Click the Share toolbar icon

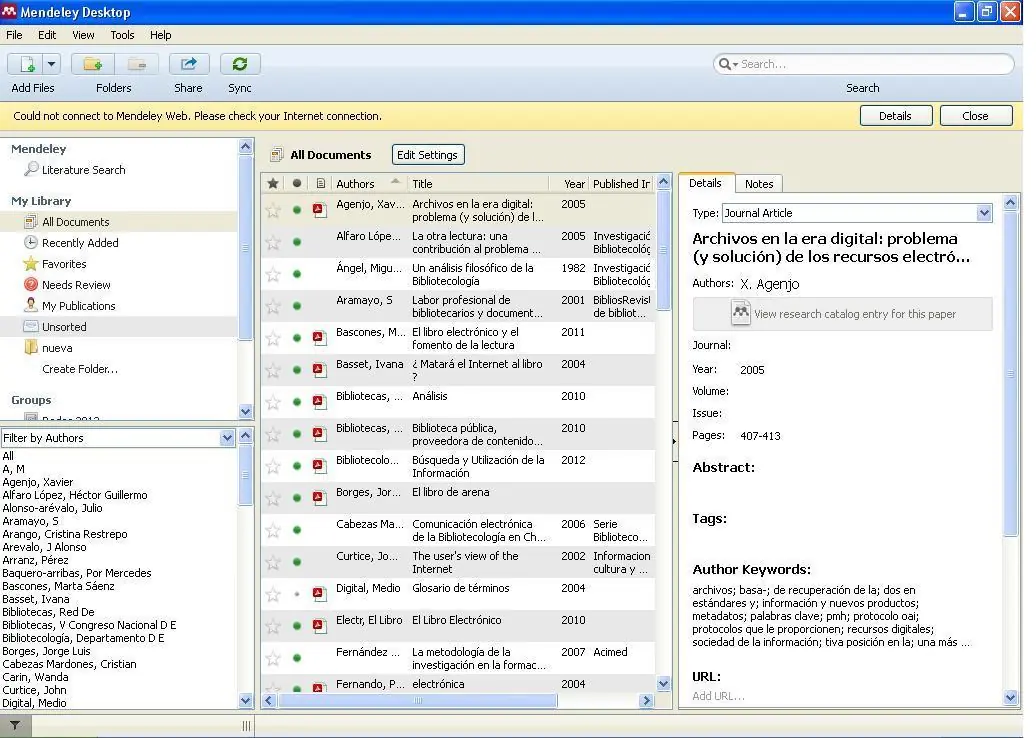(189, 64)
